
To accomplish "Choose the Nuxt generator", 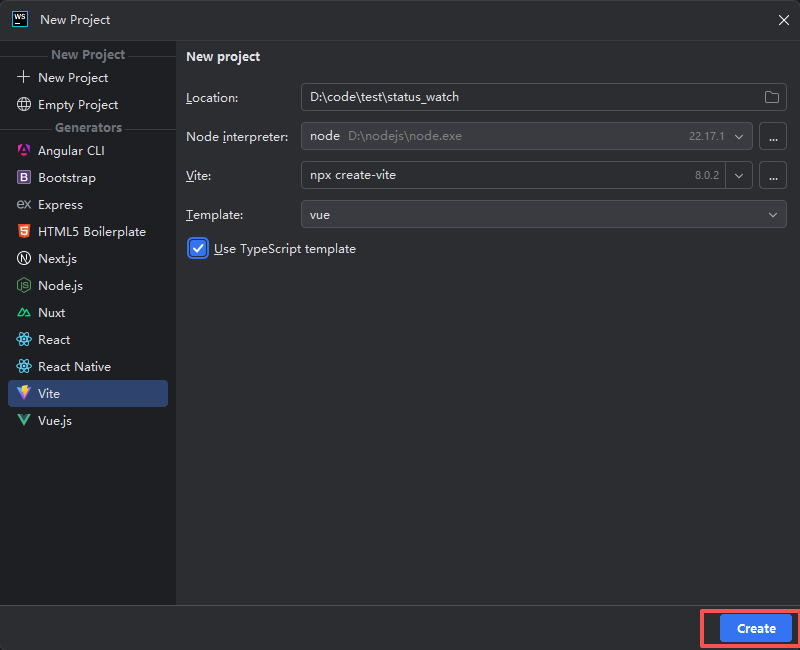I will coord(88,313).
